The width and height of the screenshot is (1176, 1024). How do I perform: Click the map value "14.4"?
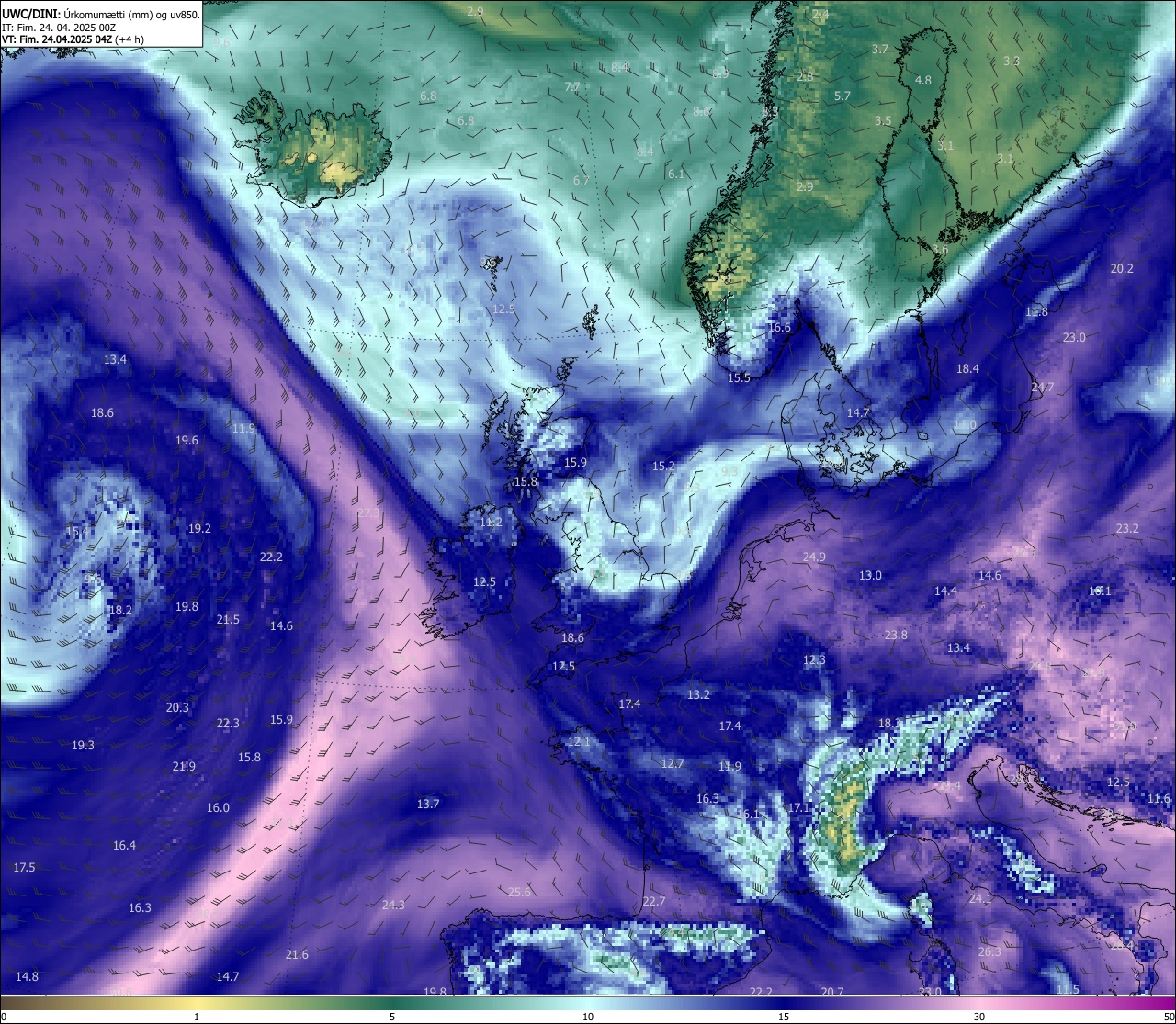pos(945,591)
